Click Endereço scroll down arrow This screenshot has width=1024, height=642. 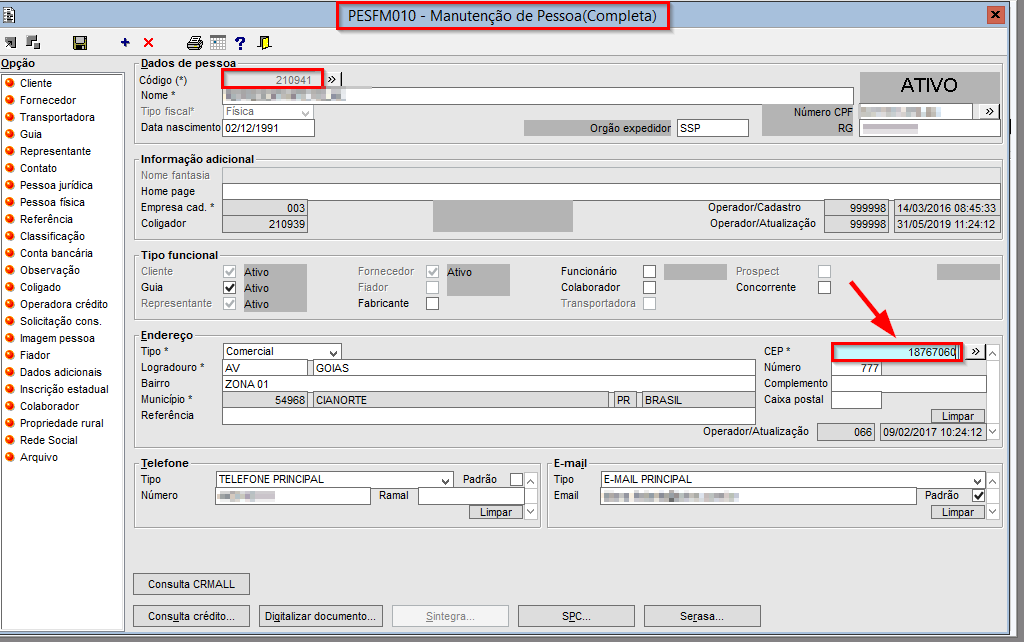point(993,431)
